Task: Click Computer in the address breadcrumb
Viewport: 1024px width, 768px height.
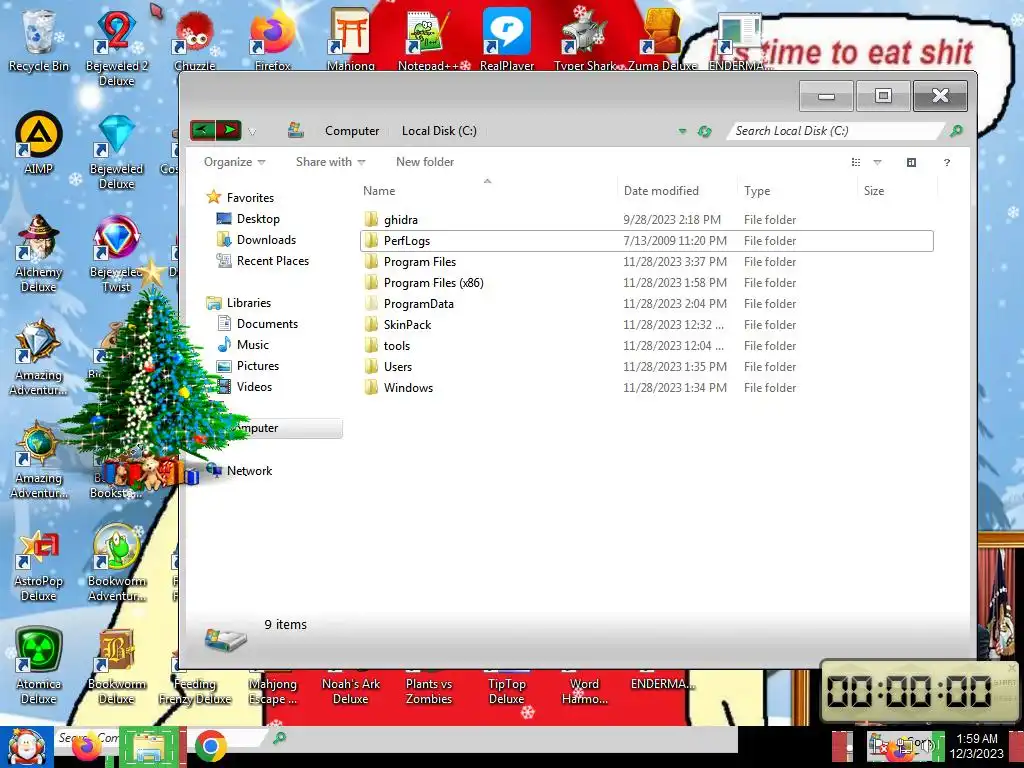Action: point(352,131)
